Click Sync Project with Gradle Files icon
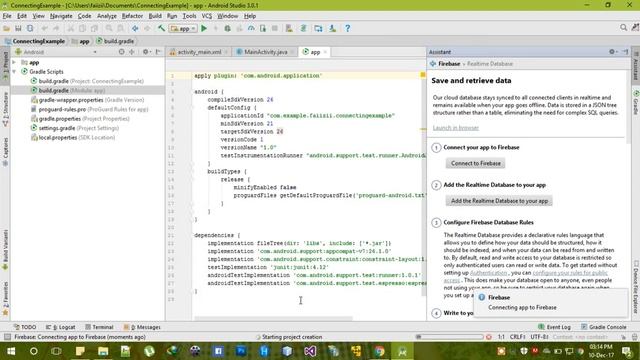Viewport: 640px width, 360px height. 303,29
